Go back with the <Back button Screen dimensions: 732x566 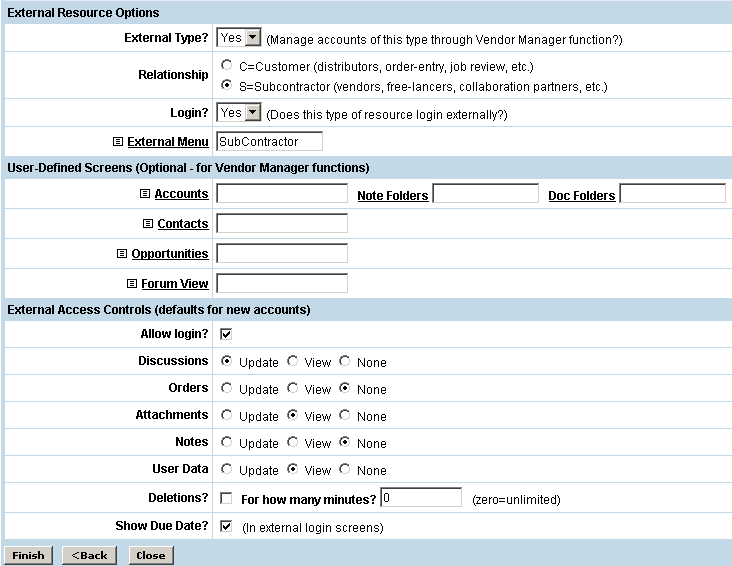click(89, 555)
